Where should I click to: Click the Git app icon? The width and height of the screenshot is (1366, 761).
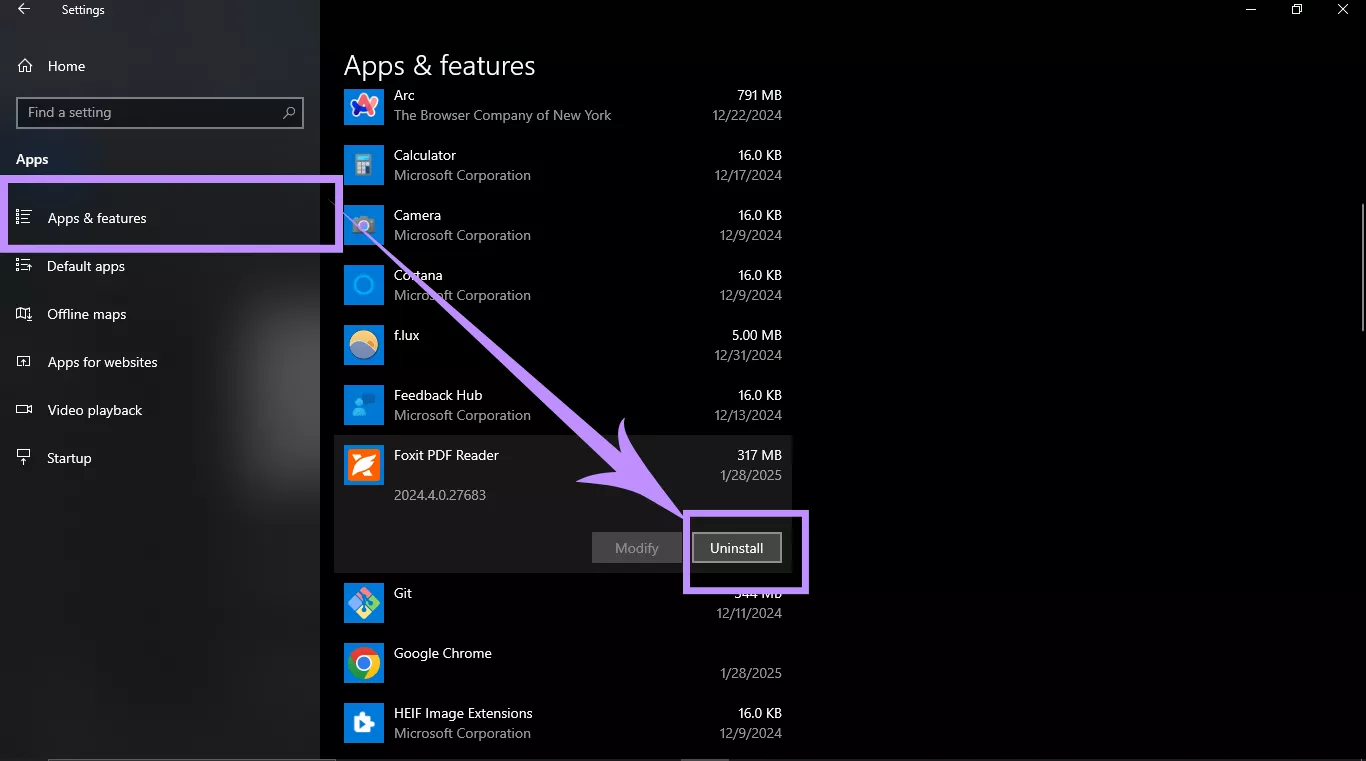pyautogui.click(x=363, y=603)
